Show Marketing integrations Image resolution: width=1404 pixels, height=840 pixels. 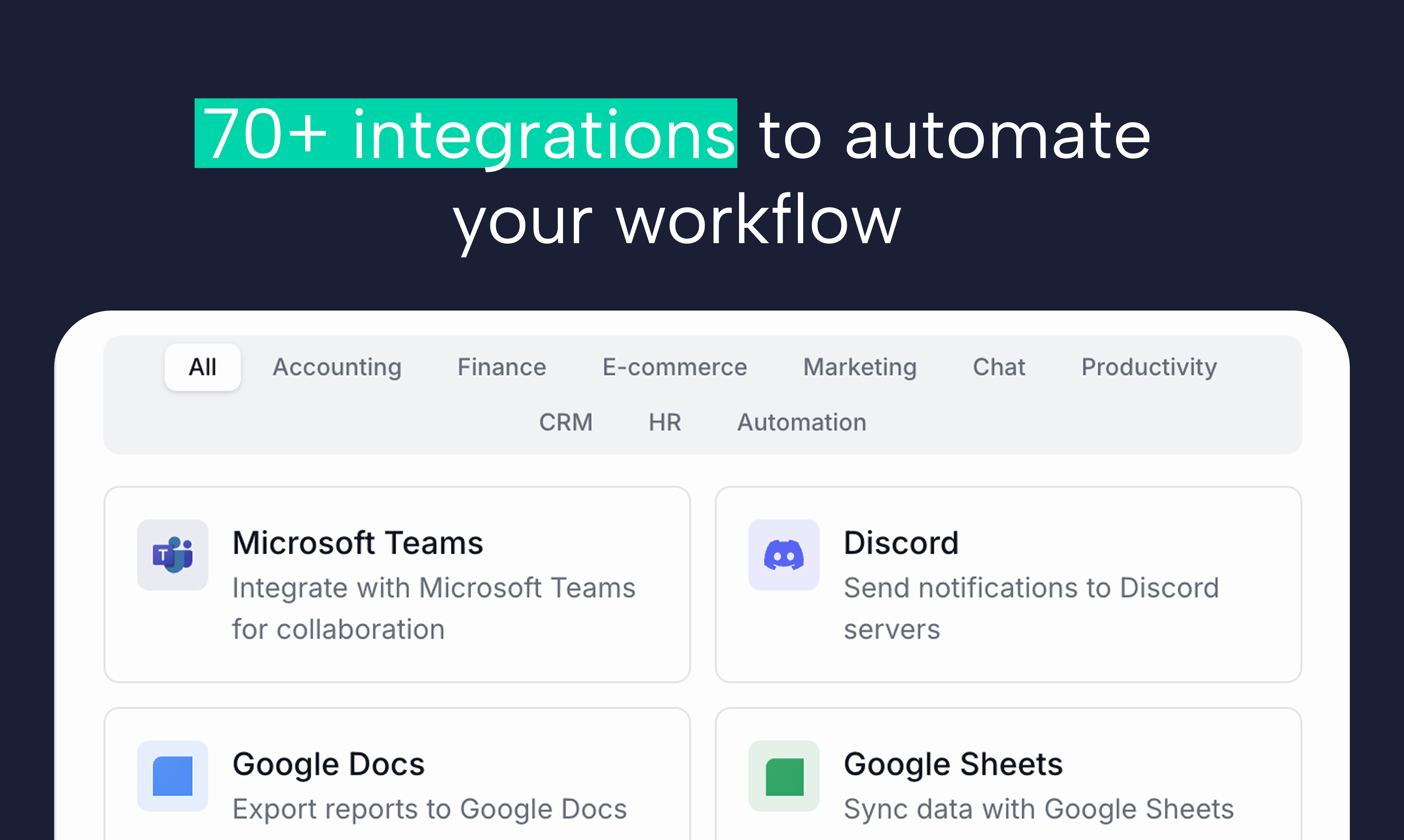pos(860,367)
